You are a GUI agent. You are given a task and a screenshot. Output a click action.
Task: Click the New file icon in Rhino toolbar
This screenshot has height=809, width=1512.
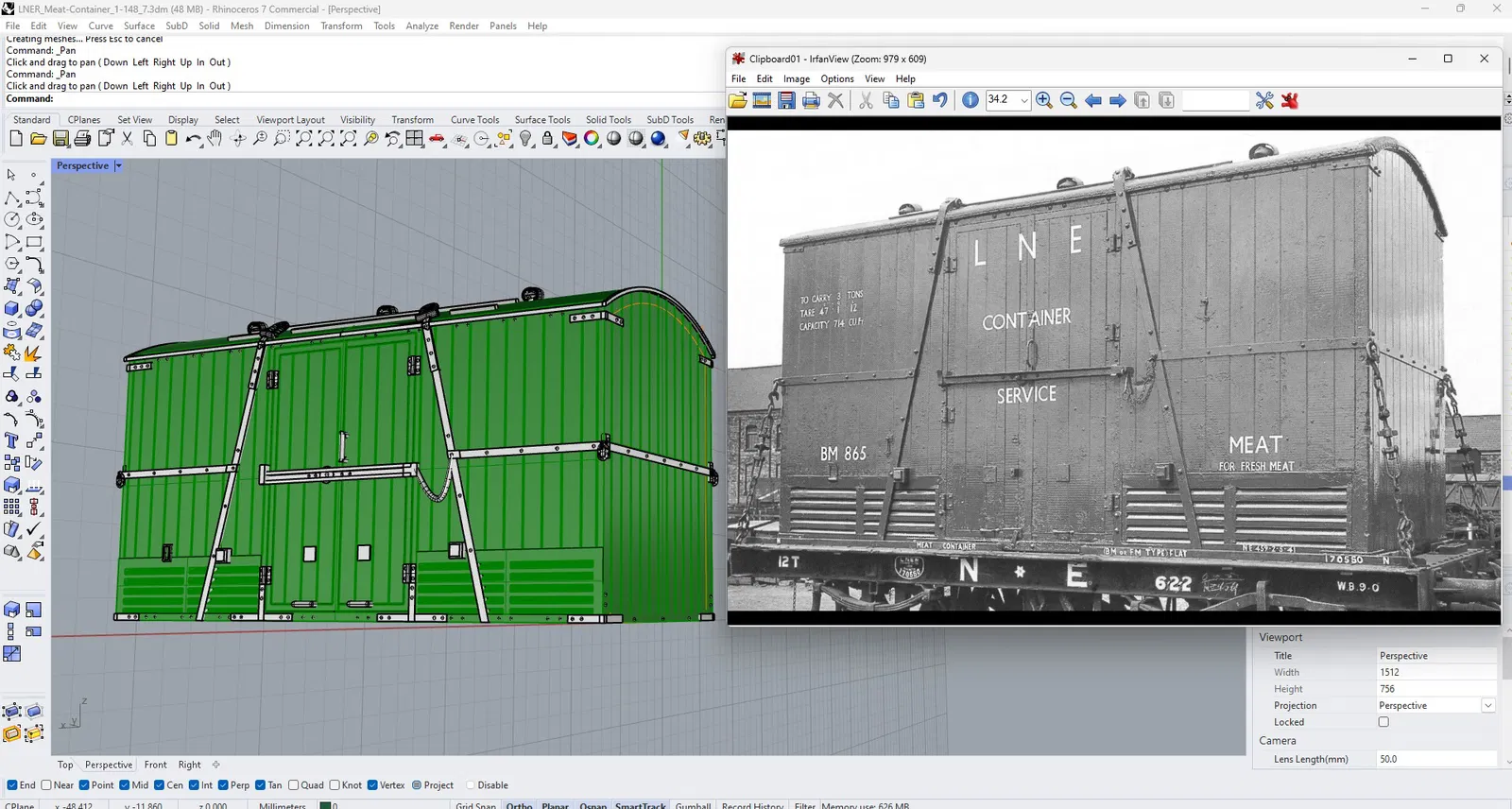click(x=15, y=139)
